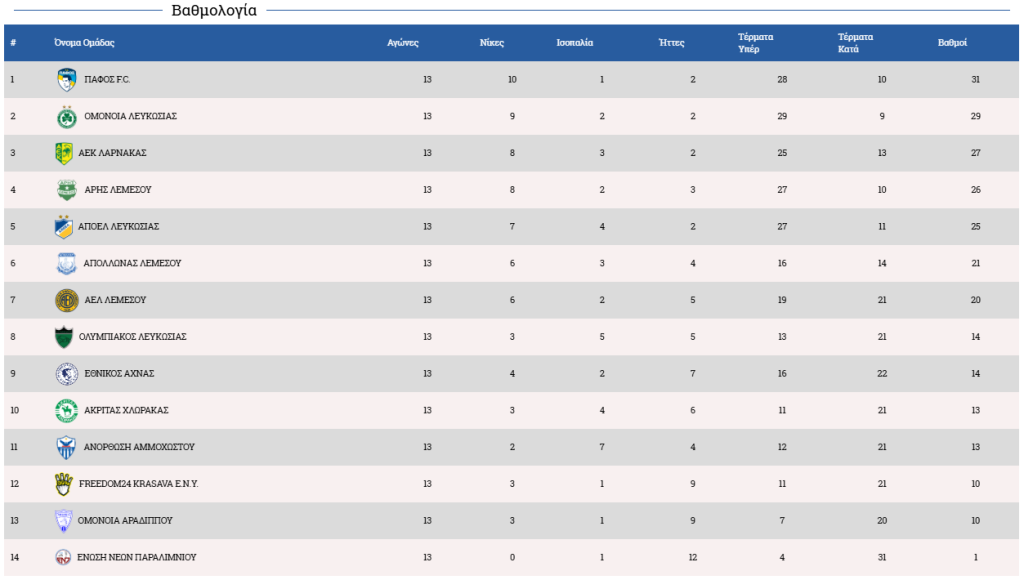
Task: Click the ΑΕΛ ΛΕΜΕΣΟΥ round yellow logo
Action: [x=67, y=300]
